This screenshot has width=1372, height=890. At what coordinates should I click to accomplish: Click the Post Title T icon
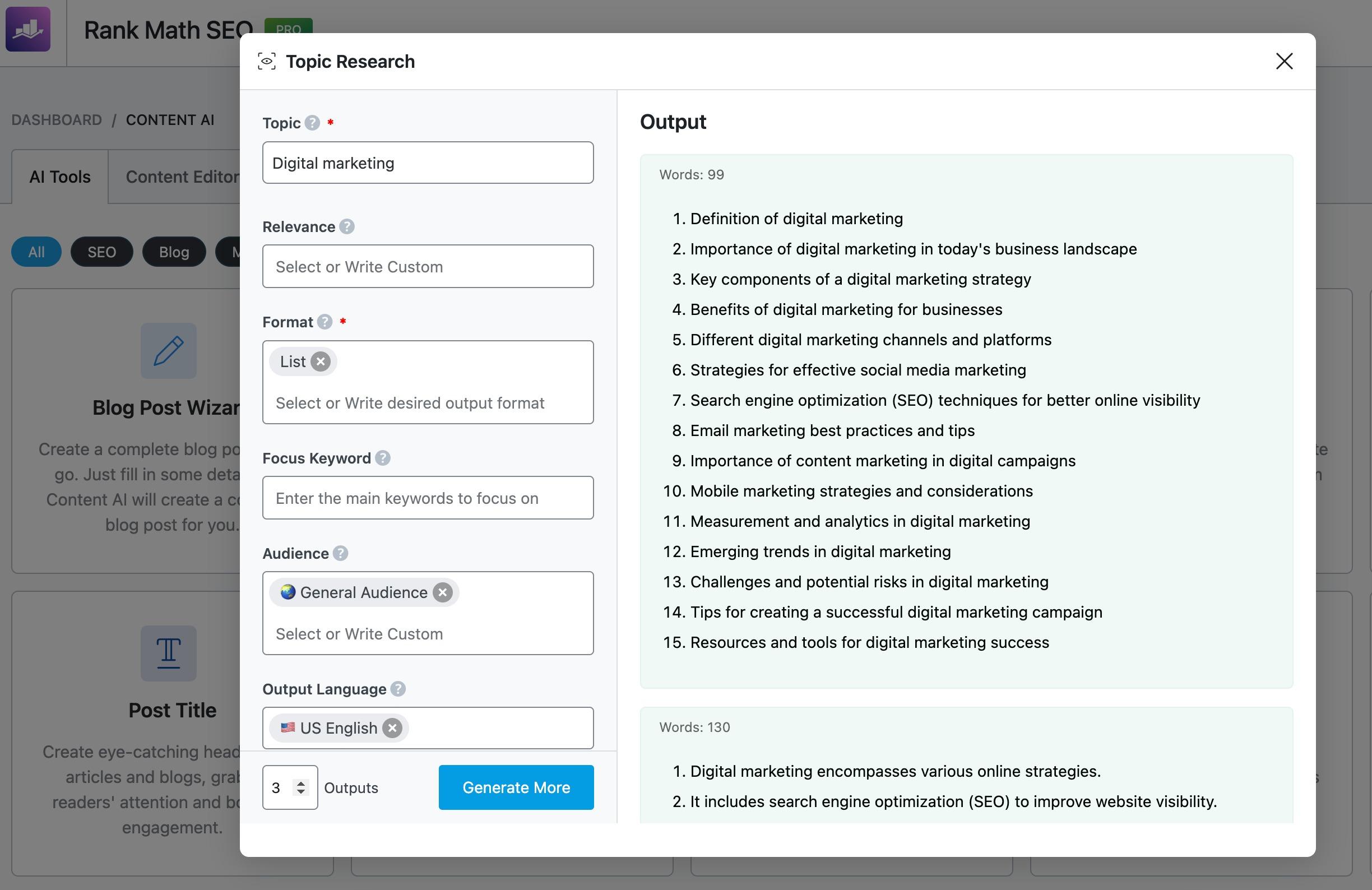point(168,653)
